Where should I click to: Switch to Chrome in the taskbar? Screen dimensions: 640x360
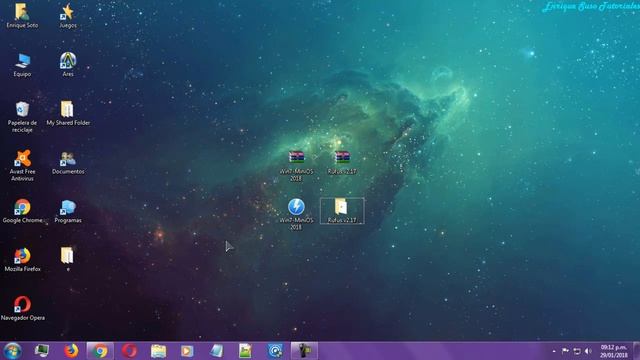pyautogui.click(x=100, y=351)
